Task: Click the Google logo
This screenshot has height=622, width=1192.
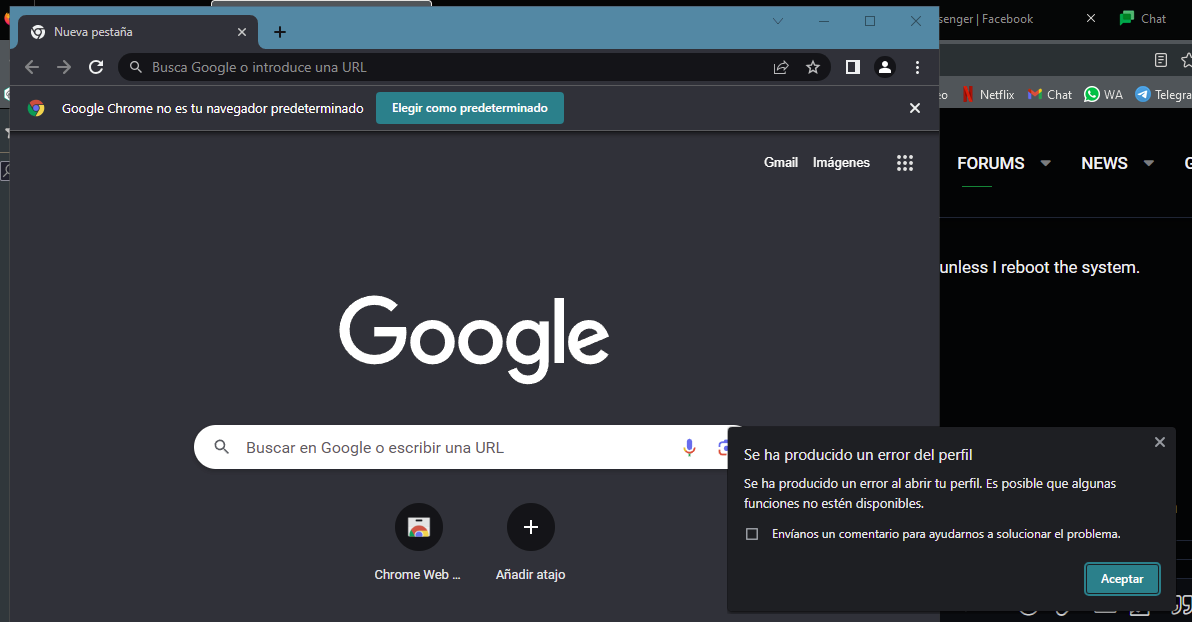Action: click(474, 339)
